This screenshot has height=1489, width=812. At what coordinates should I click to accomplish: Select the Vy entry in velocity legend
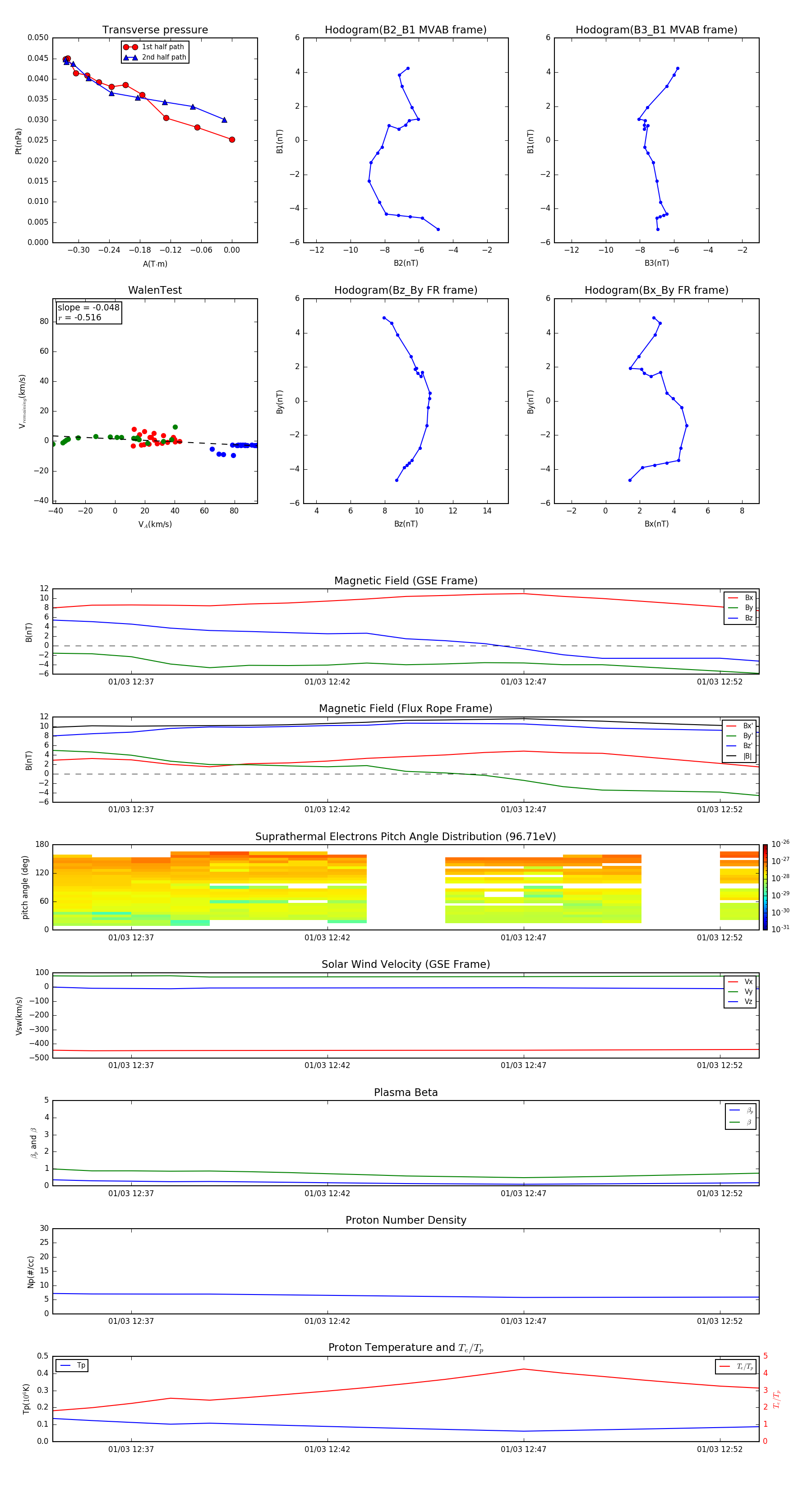pos(740,991)
